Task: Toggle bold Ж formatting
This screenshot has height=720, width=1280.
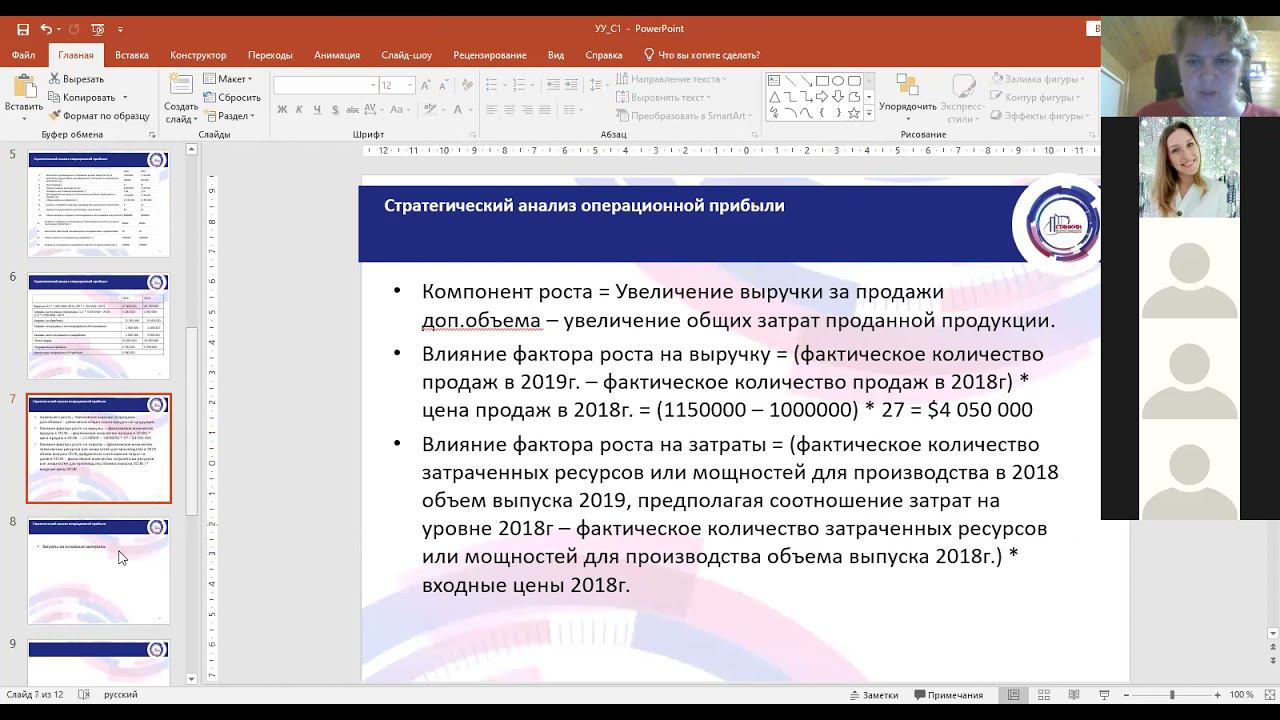Action: (282, 110)
